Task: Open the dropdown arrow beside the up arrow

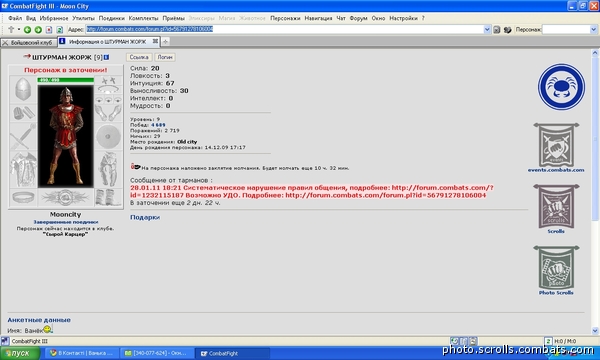Action: pos(18,29)
